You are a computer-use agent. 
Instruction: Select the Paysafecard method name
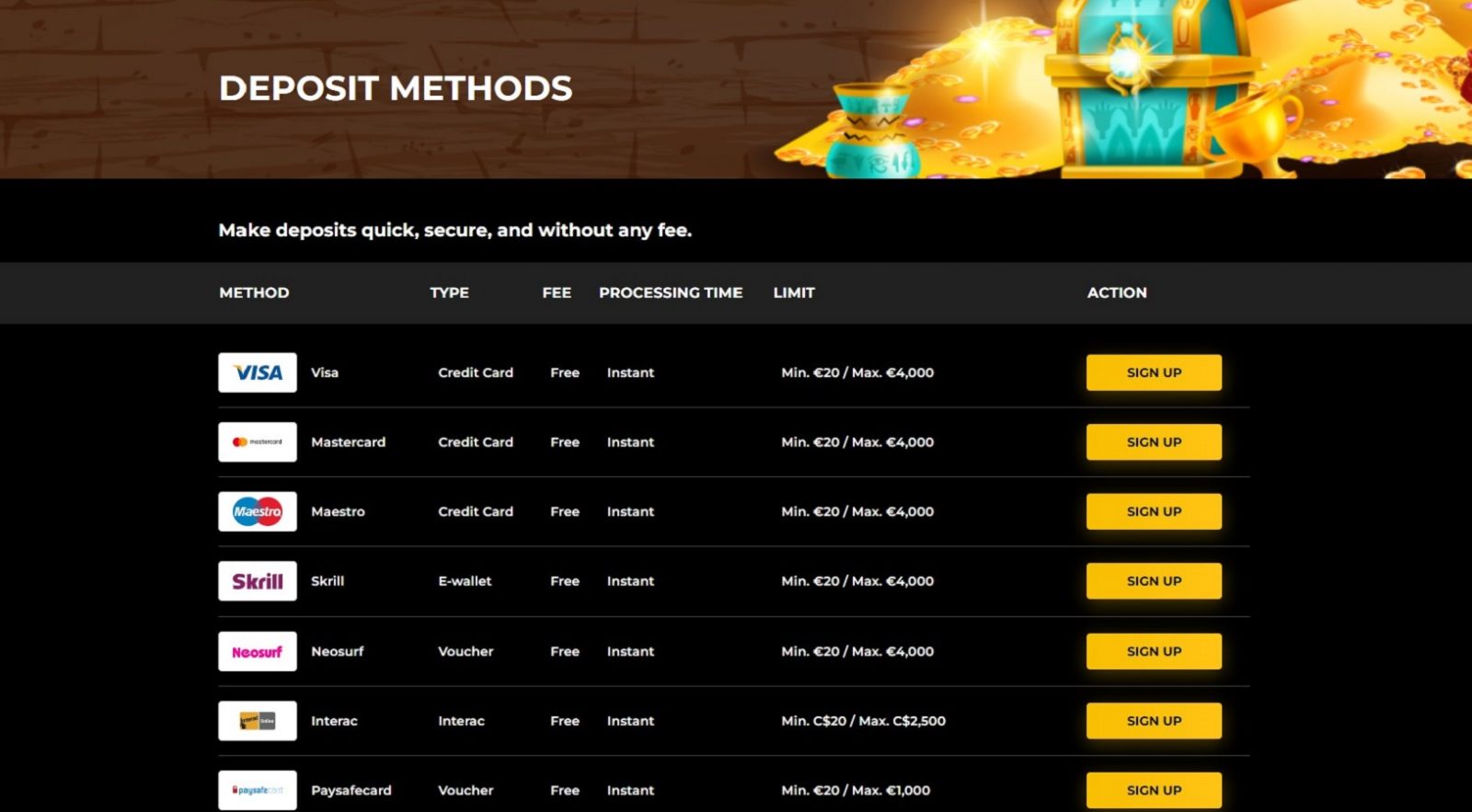pos(351,790)
